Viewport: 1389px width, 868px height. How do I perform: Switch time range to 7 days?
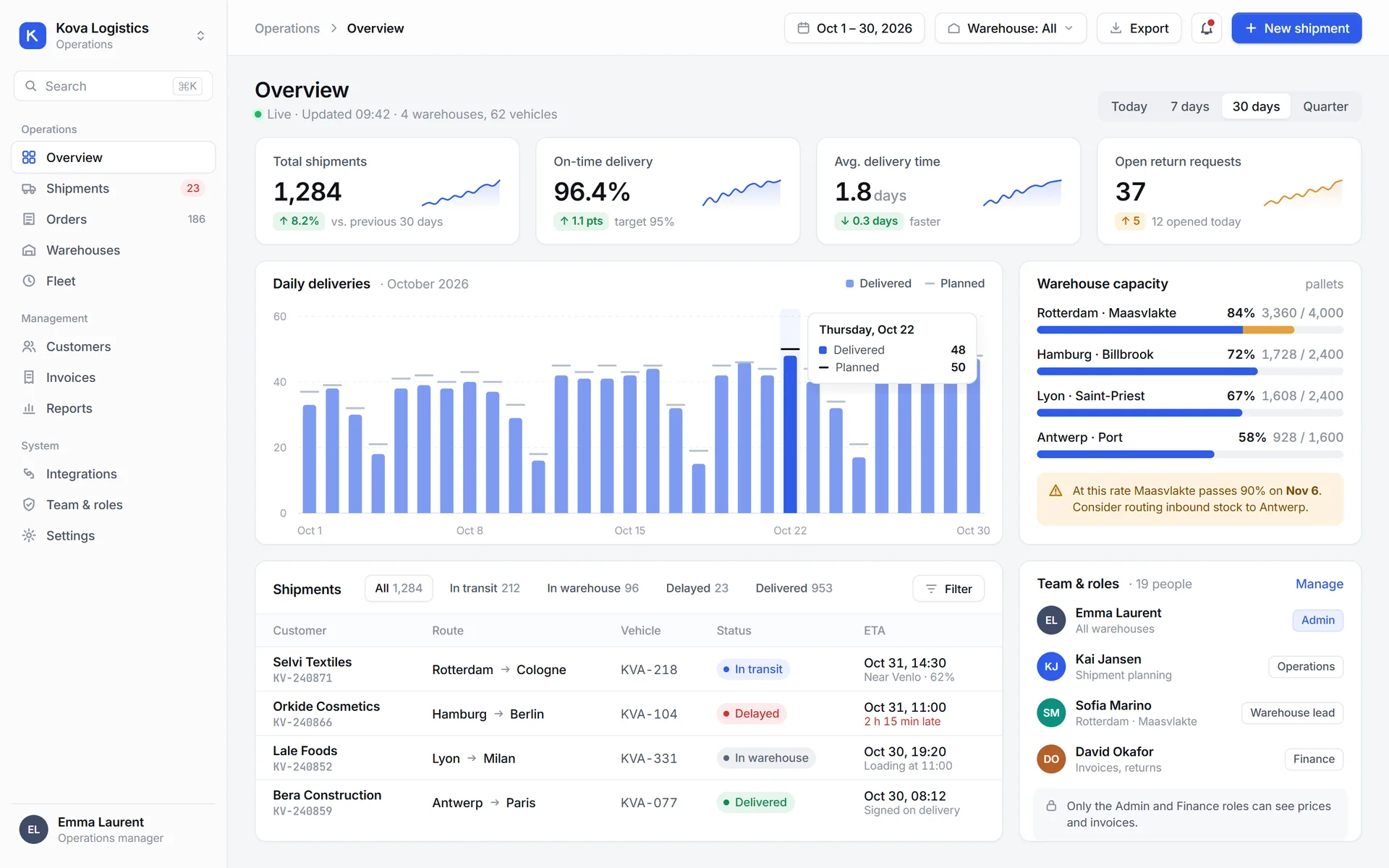pyautogui.click(x=1189, y=106)
